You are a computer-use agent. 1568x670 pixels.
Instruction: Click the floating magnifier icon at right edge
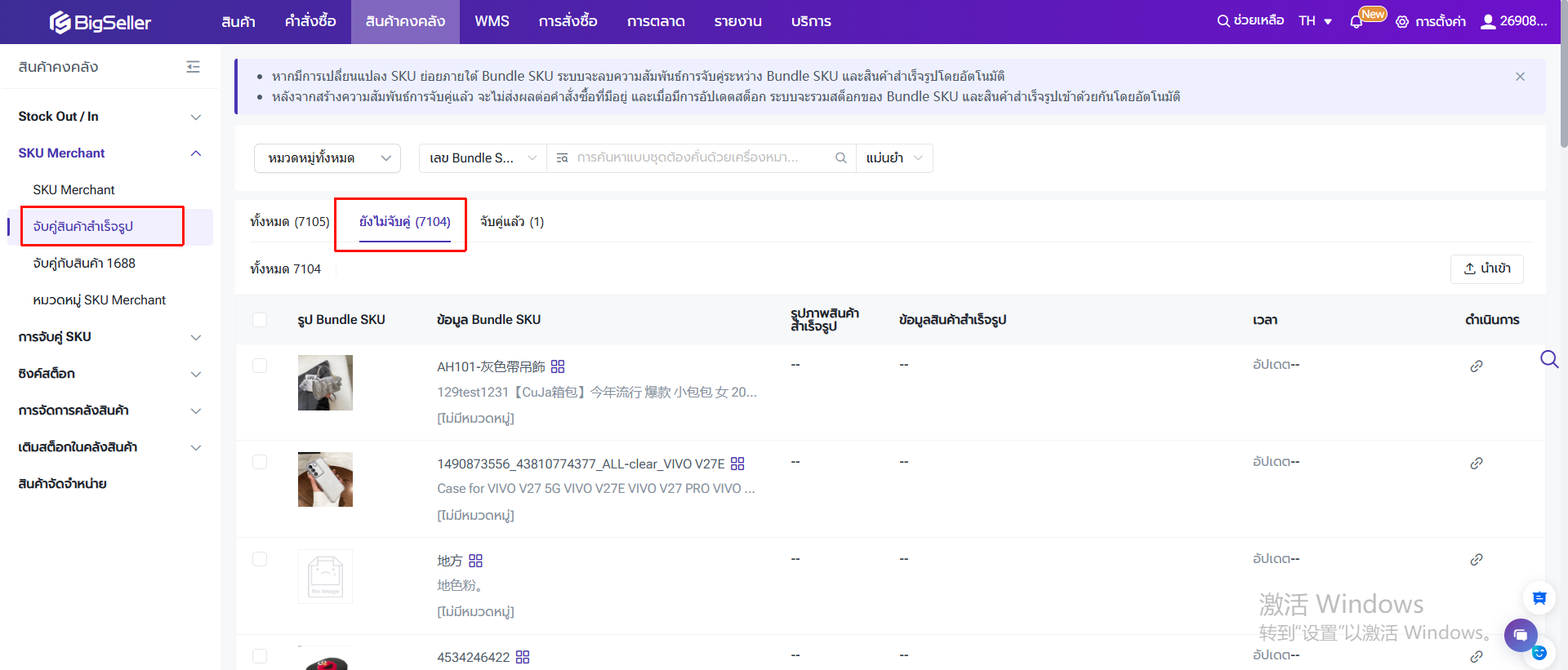(1548, 360)
